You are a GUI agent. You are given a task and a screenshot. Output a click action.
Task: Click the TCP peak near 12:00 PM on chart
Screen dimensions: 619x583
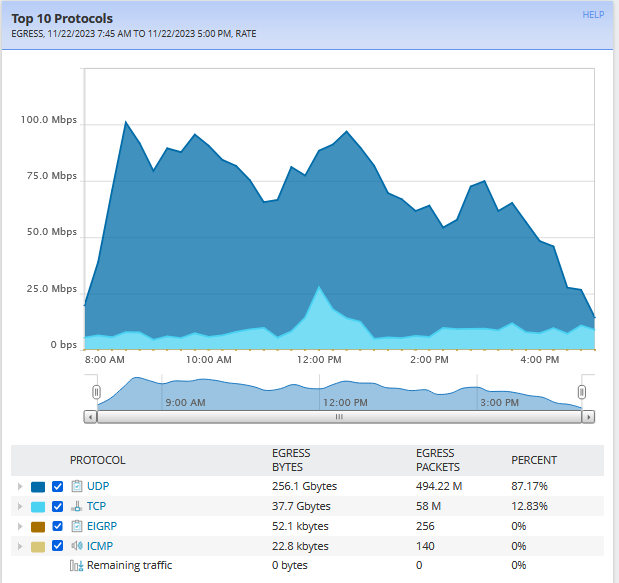pyautogui.click(x=319, y=287)
